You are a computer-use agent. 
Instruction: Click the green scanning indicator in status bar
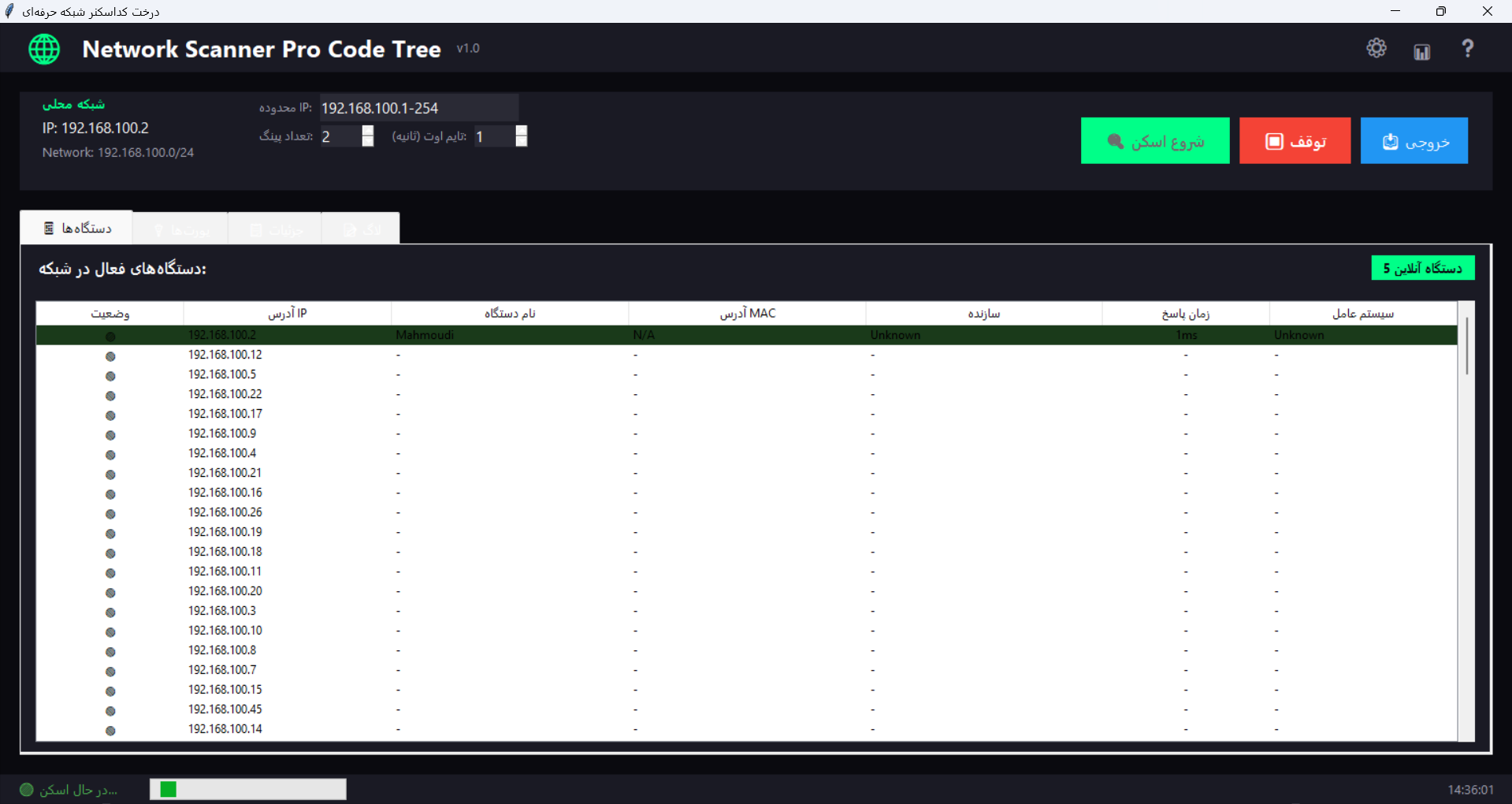[x=26, y=789]
